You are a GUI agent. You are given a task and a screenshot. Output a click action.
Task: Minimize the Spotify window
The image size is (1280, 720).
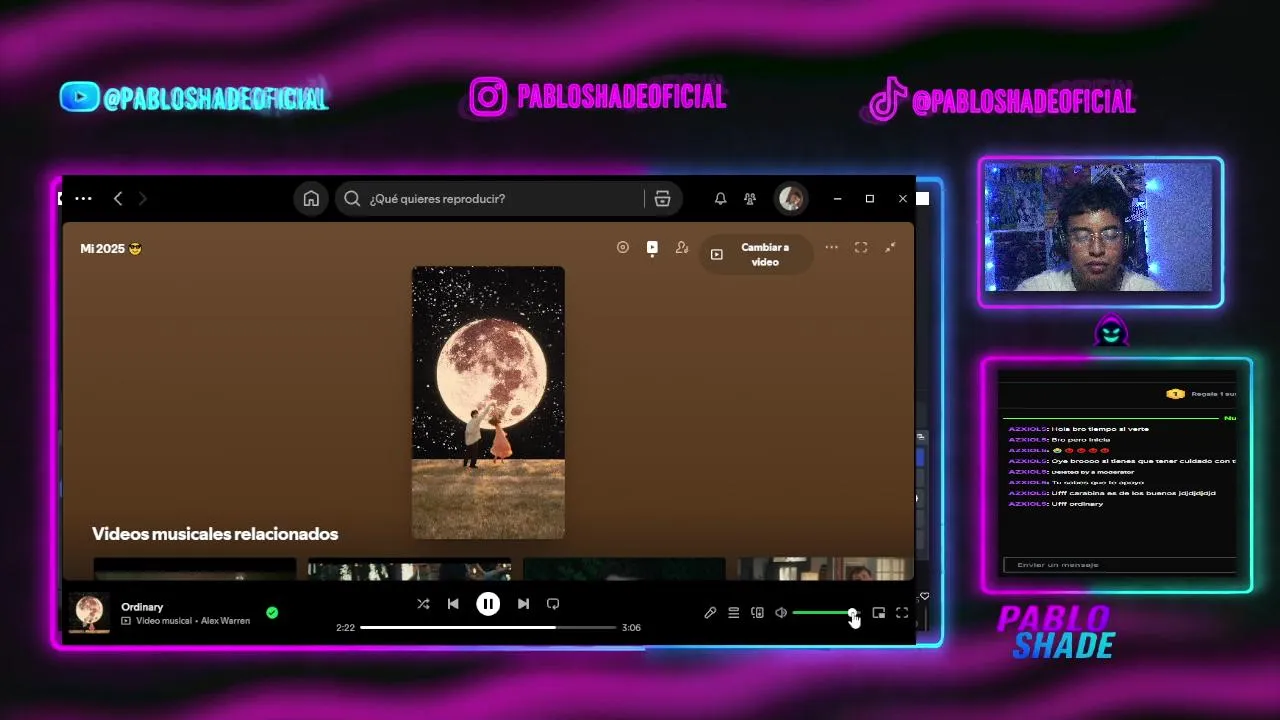coord(838,199)
